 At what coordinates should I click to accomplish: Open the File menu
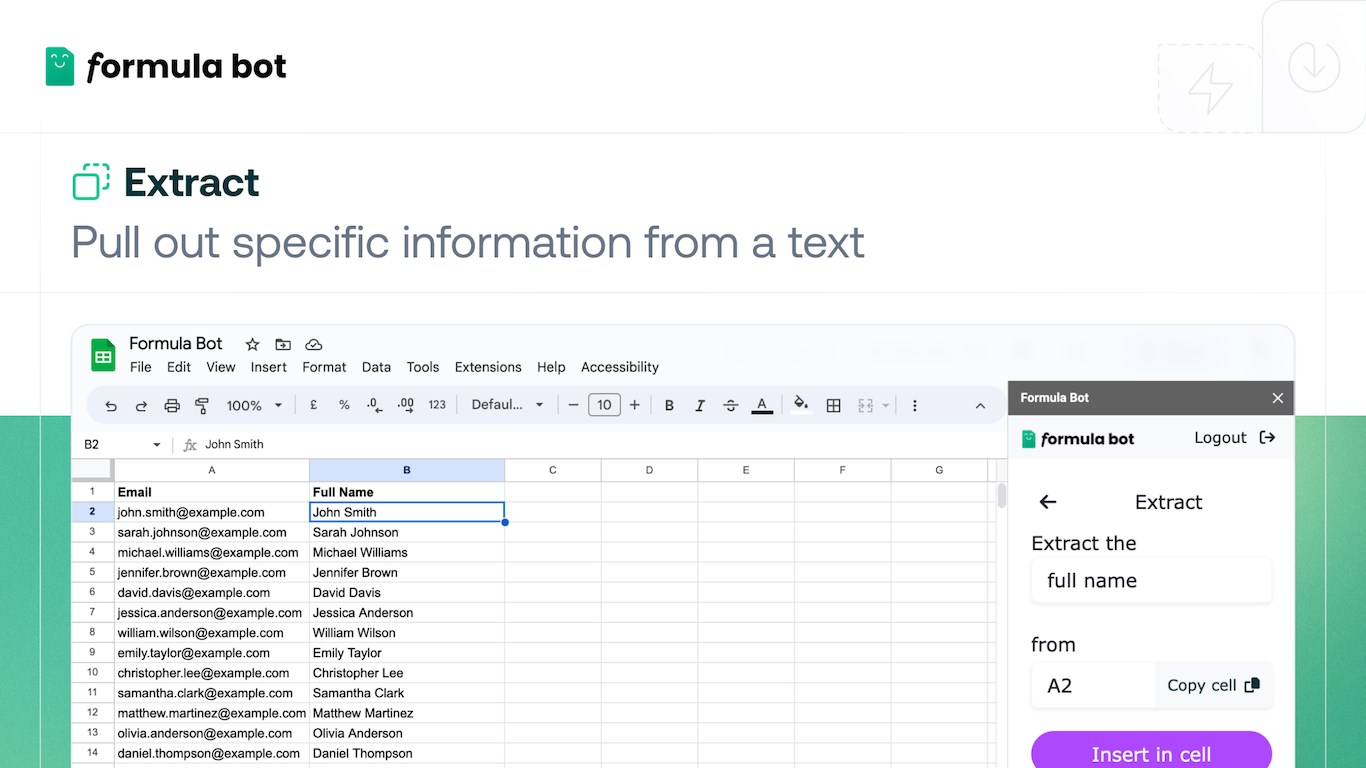coord(141,367)
